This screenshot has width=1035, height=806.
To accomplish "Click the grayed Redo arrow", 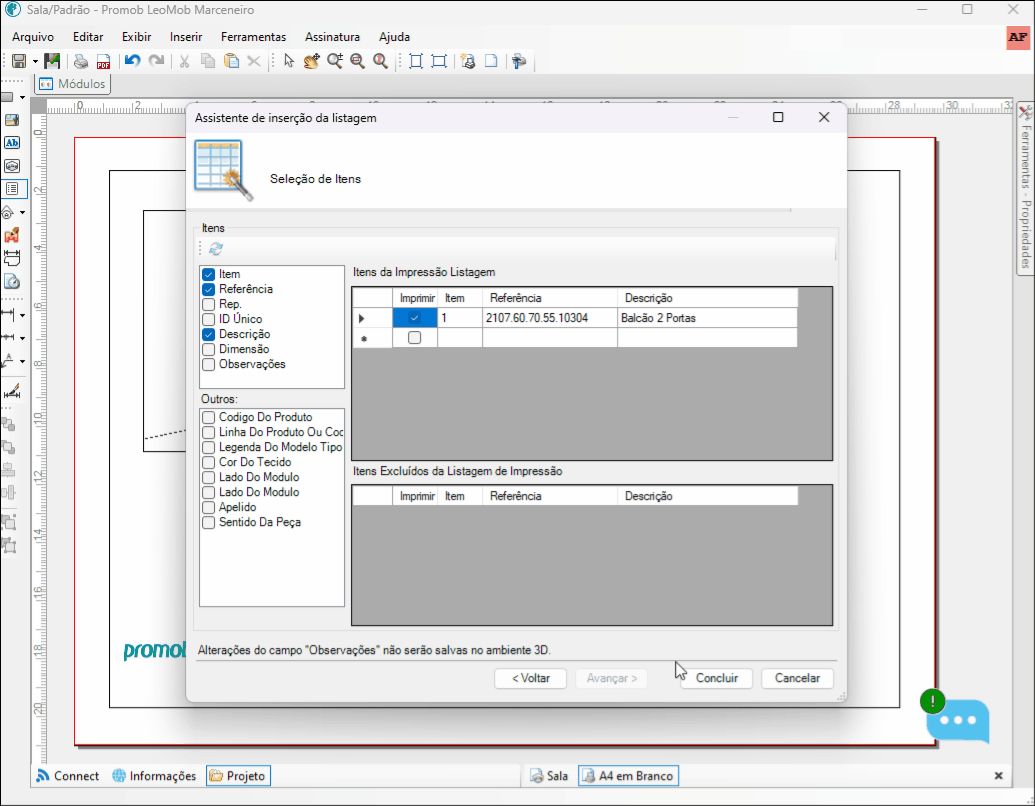I will [x=156, y=61].
